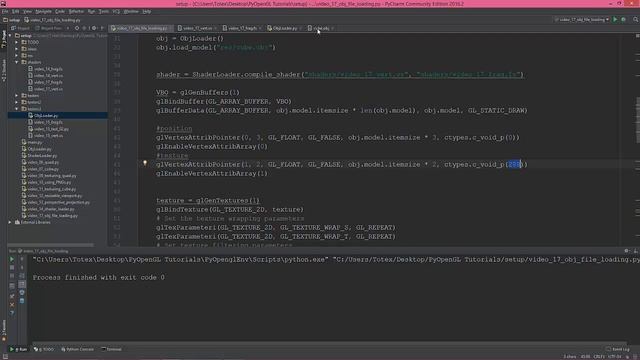Collapse the setup project root node
640x360 pixels.
click(10, 36)
